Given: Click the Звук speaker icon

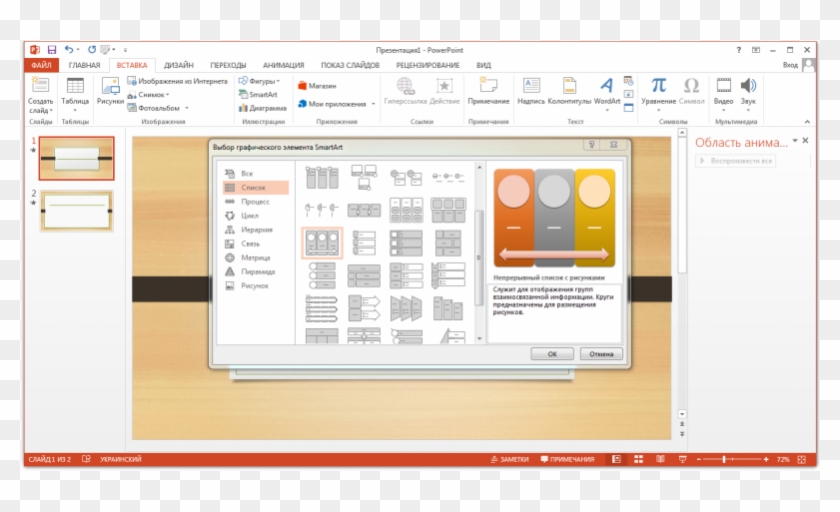Looking at the screenshot, I should click(748, 85).
